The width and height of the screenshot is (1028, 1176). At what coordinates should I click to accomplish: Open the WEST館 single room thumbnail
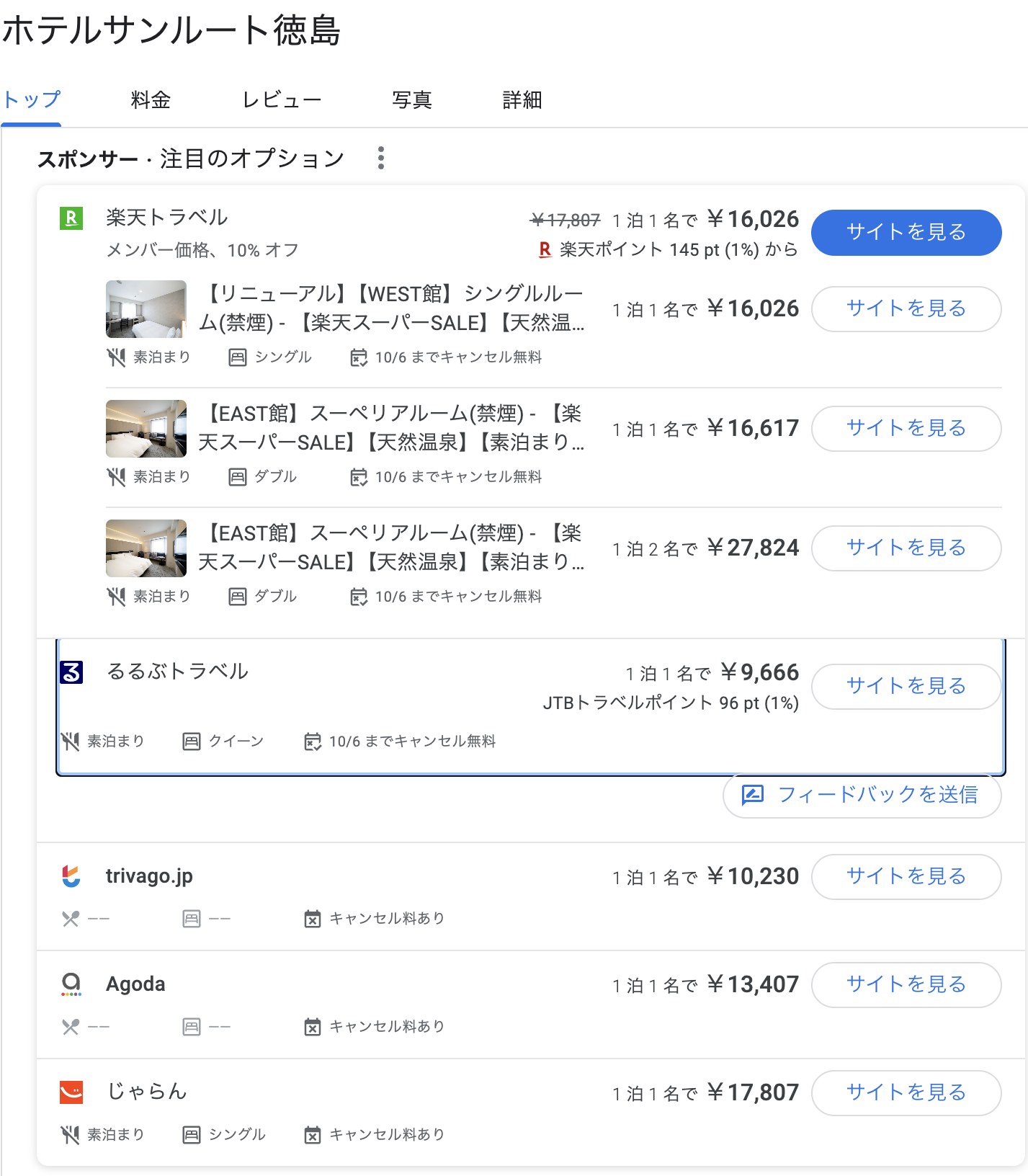point(146,309)
